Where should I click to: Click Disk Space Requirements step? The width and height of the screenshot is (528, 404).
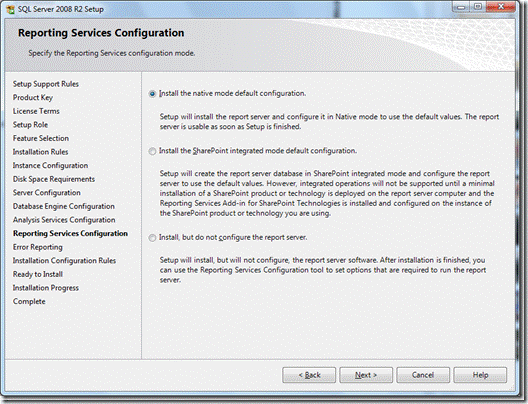54,179
